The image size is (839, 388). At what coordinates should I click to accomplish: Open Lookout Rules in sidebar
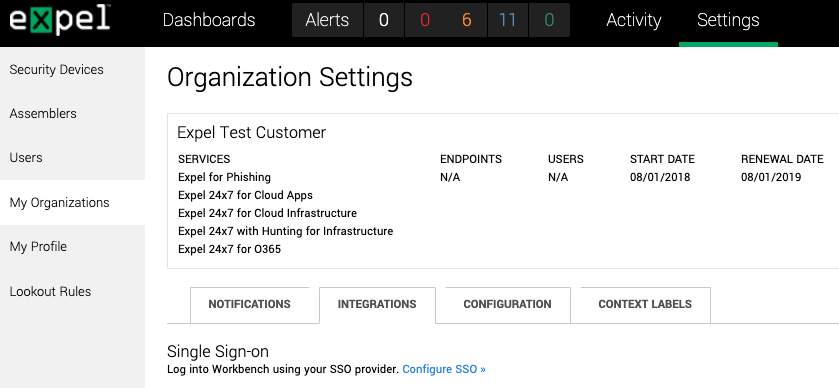click(x=50, y=292)
